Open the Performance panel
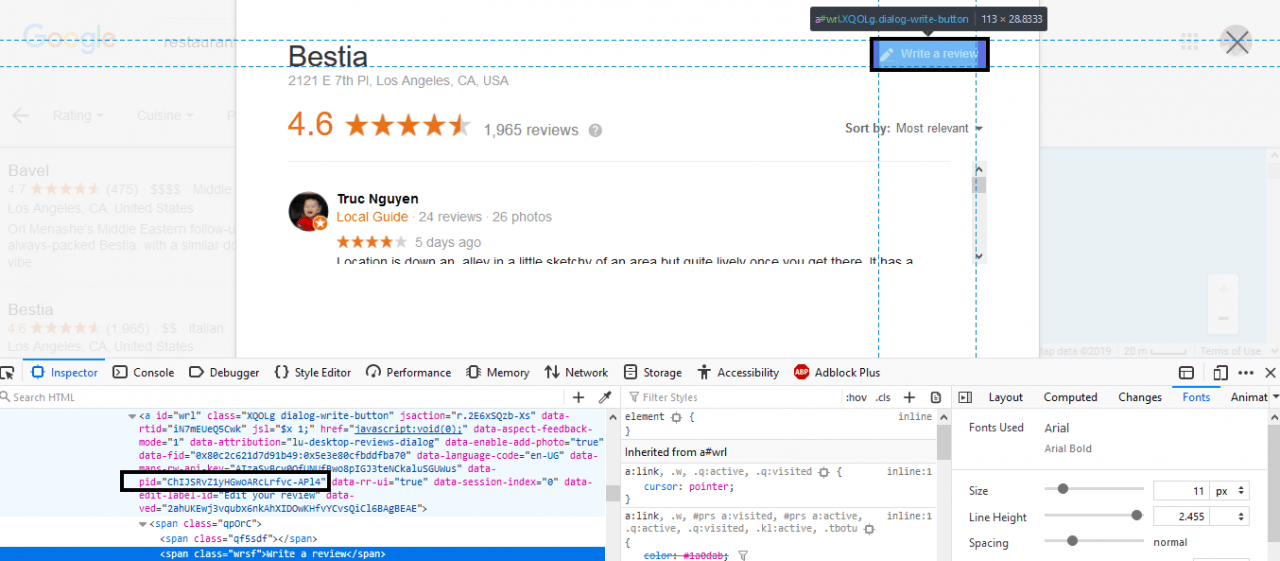This screenshot has width=1280, height=561. click(408, 372)
